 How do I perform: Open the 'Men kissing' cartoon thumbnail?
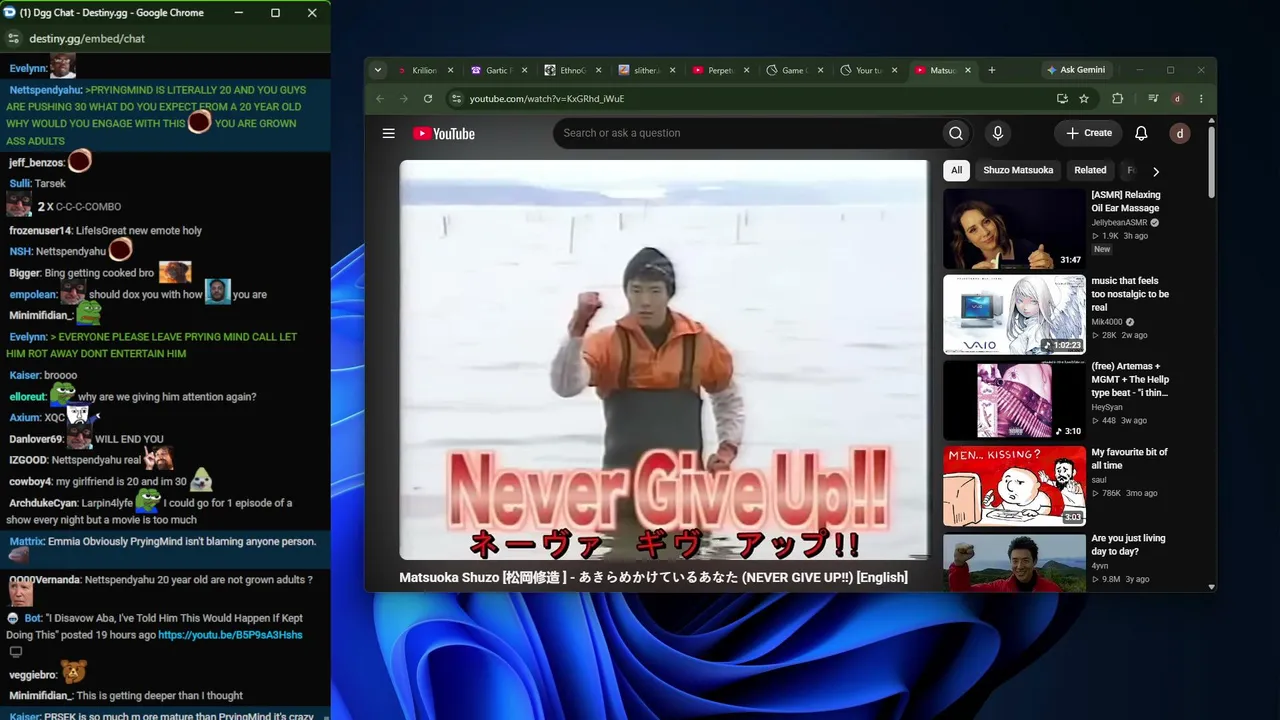click(x=1014, y=486)
